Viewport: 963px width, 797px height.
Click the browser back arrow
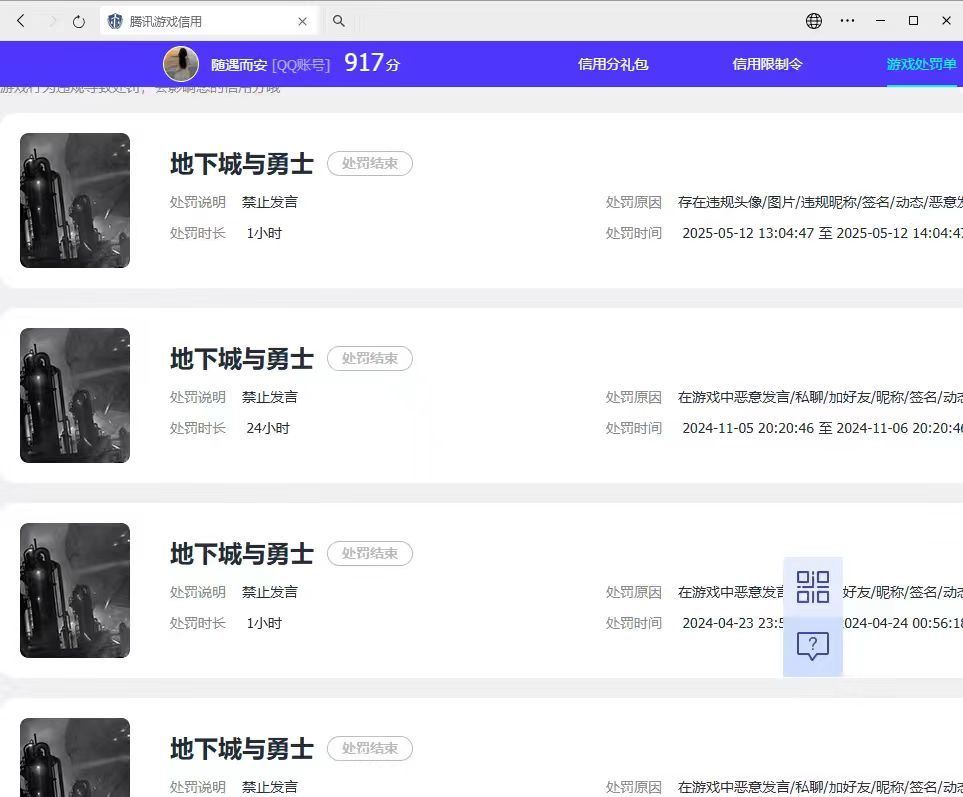coord(20,21)
